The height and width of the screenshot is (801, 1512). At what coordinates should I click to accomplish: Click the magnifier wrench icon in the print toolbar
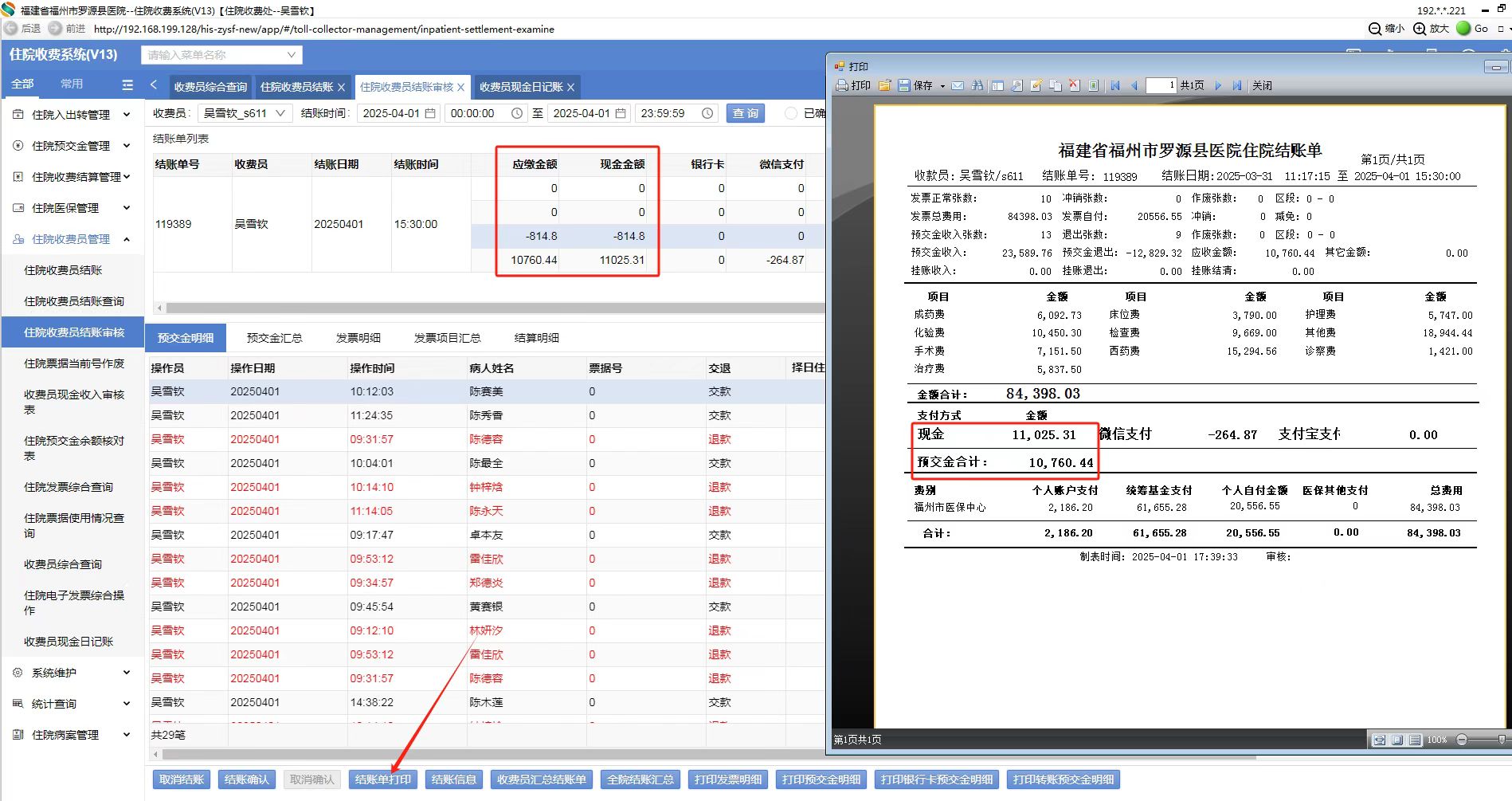(x=1016, y=85)
